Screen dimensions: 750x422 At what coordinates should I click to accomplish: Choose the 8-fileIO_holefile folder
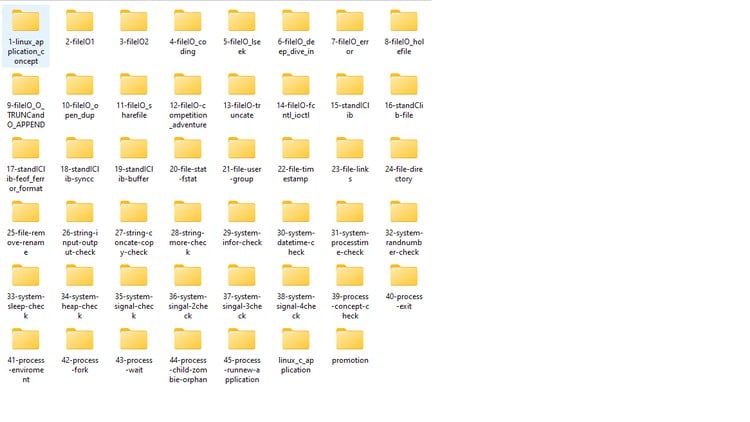[x=403, y=22]
